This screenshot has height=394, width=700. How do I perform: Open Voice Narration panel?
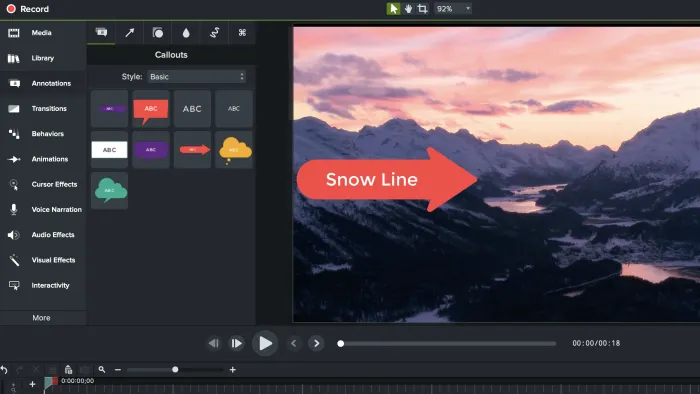click(x=43, y=209)
